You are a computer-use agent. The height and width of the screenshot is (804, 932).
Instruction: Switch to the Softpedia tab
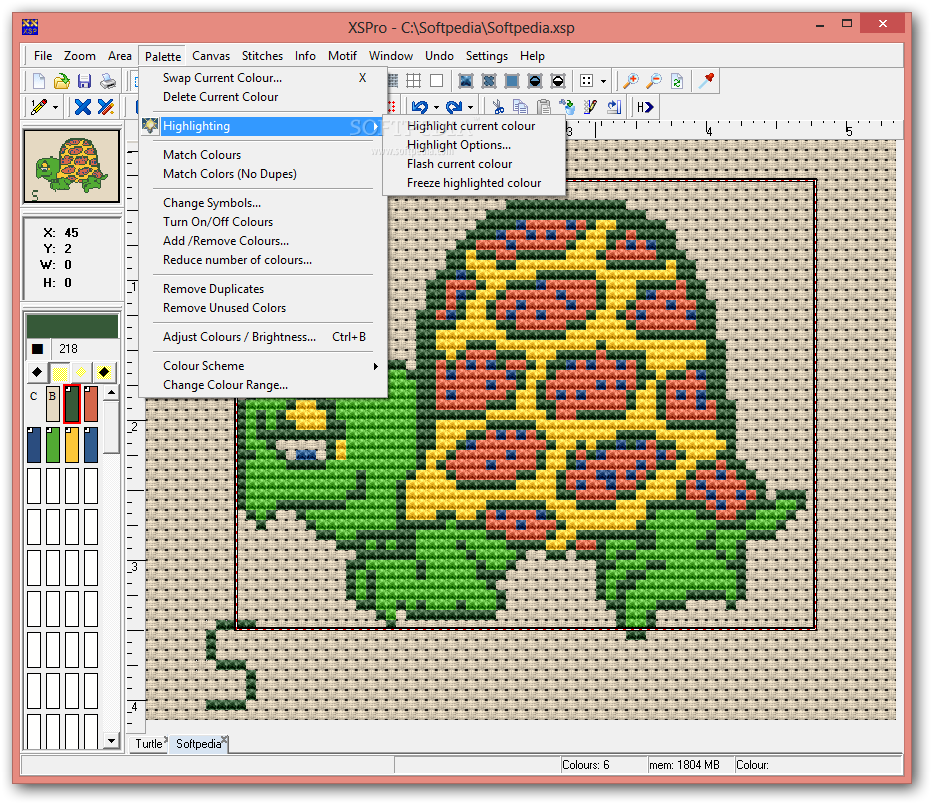pyautogui.click(x=199, y=744)
